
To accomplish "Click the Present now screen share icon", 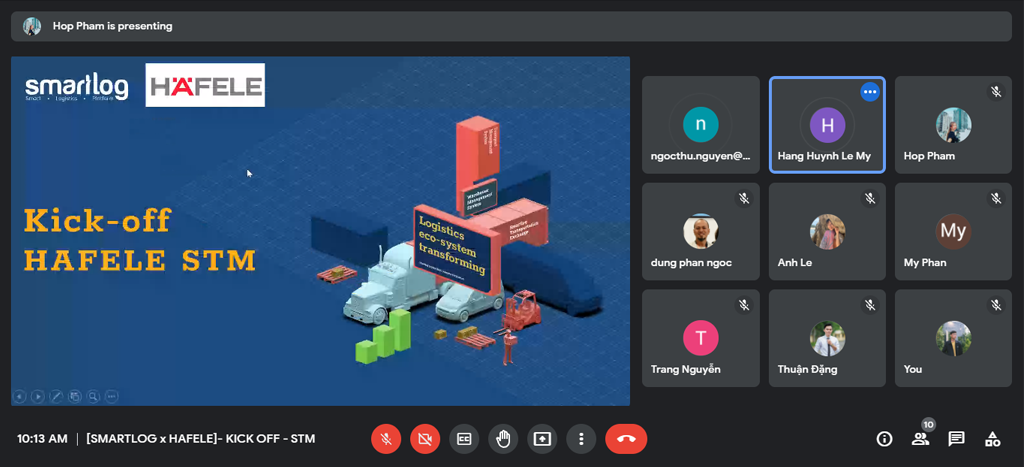I will (542, 438).
